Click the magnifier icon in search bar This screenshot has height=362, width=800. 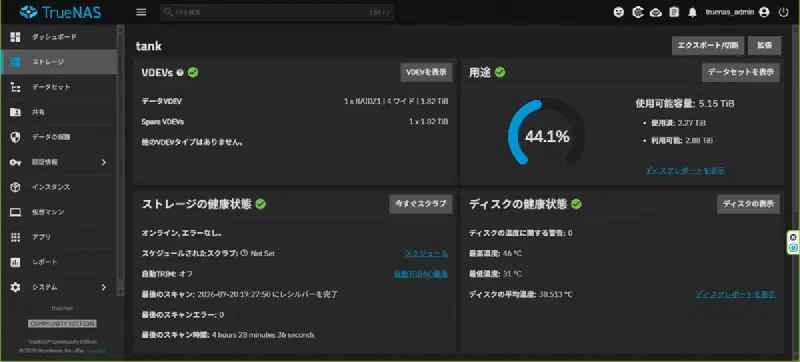(x=168, y=12)
